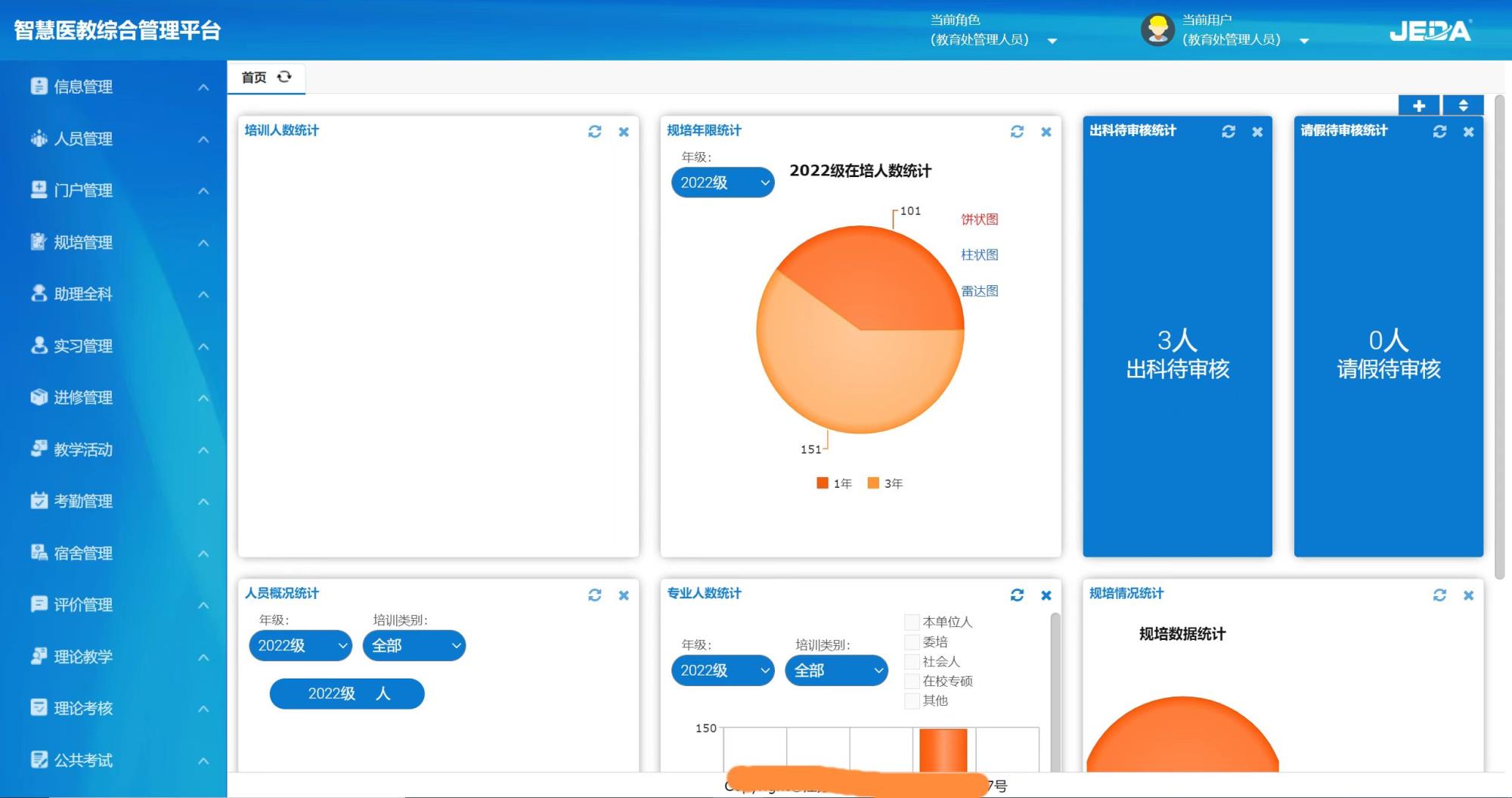Refresh the 培训人数统计 panel
The width and height of the screenshot is (1512, 798).
pos(595,132)
